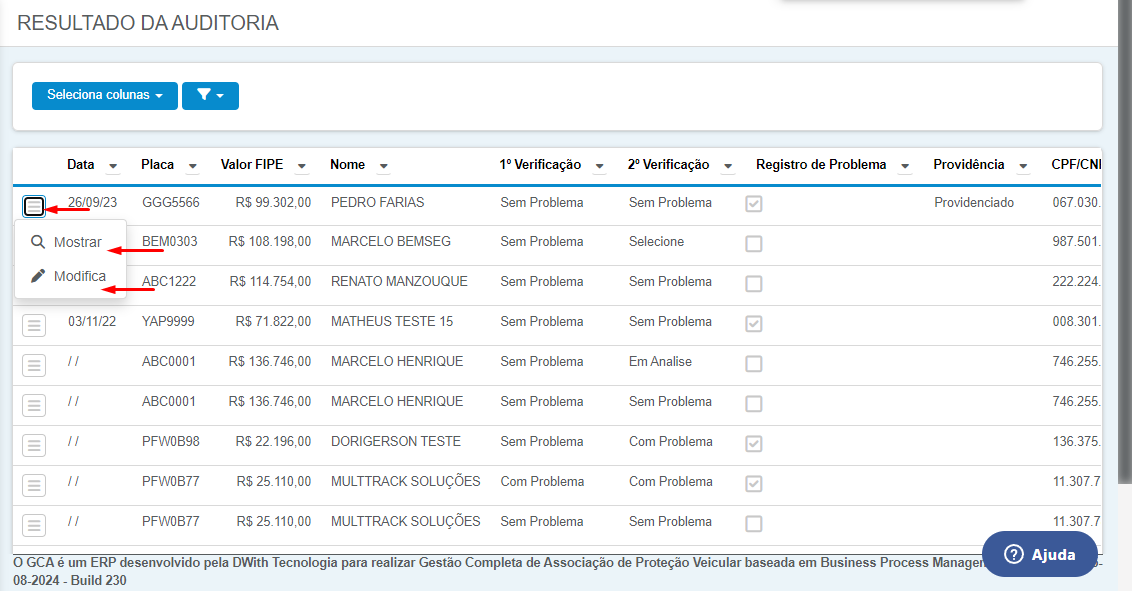
Task: Open row menu icon for MARCELO HENRIQUE Em Analise
Action: [x=34, y=365]
